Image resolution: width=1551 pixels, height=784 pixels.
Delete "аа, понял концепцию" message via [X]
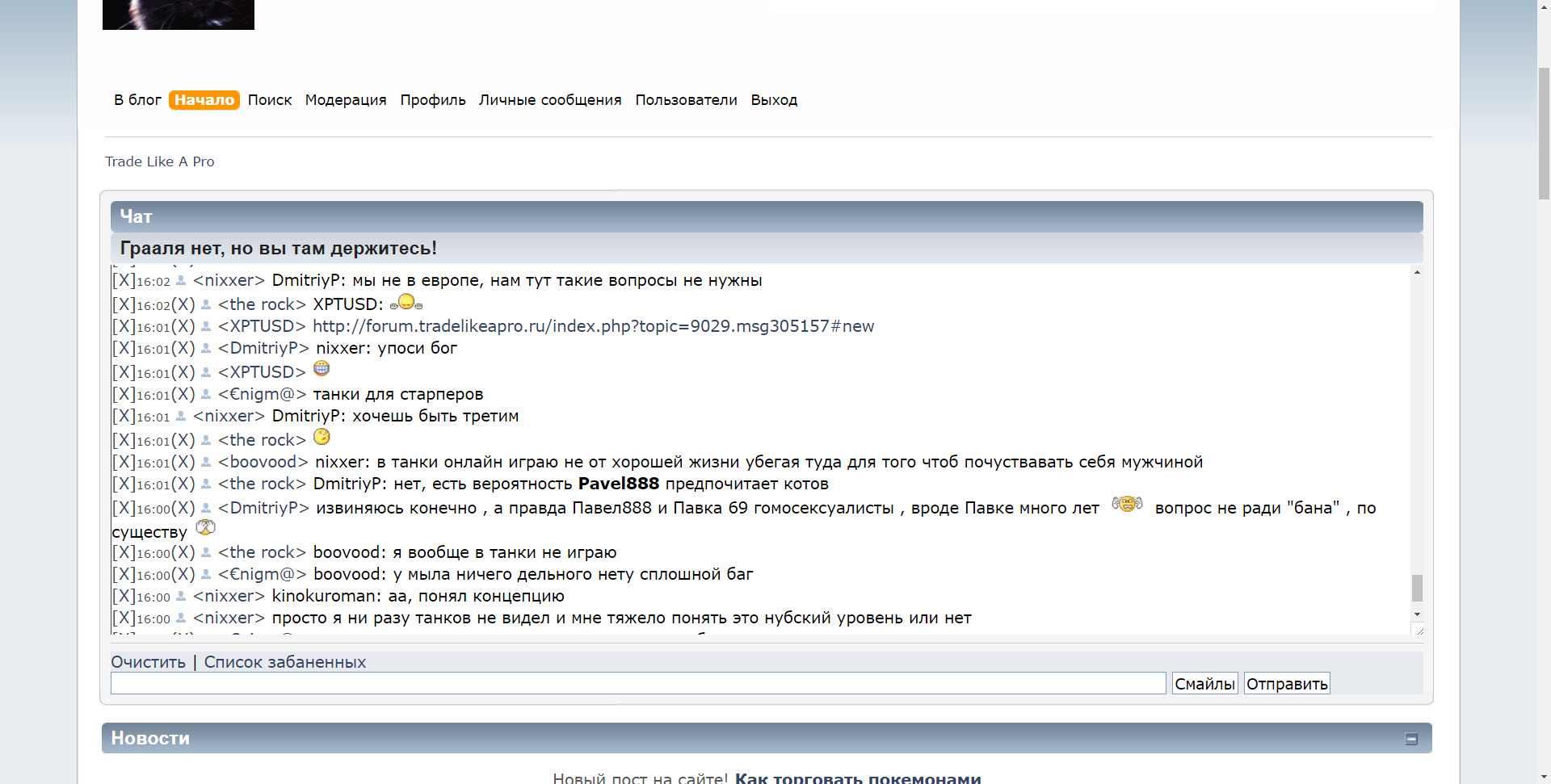[x=124, y=596]
